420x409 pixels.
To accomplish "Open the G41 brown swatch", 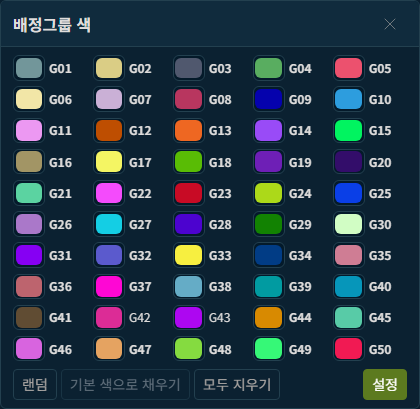I will 29,318.
